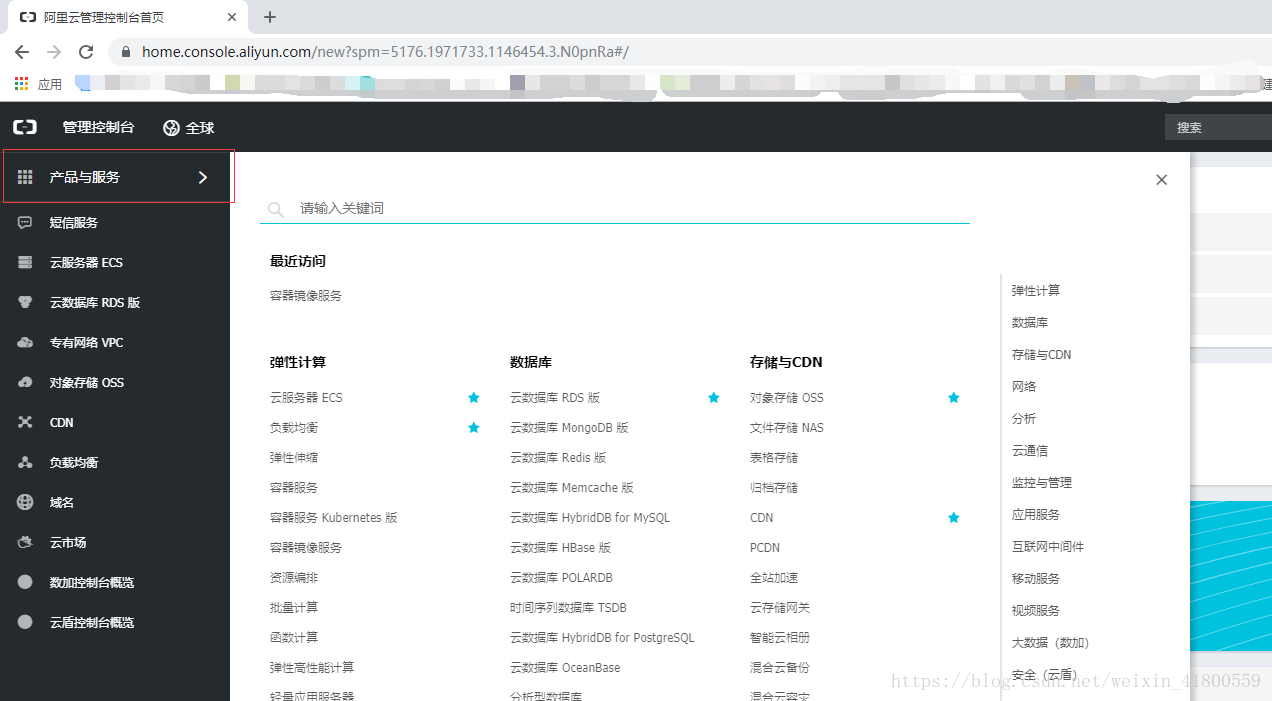Open recently visited 容器镜像服务
Viewport: 1272px width, 701px height.
coord(306,296)
